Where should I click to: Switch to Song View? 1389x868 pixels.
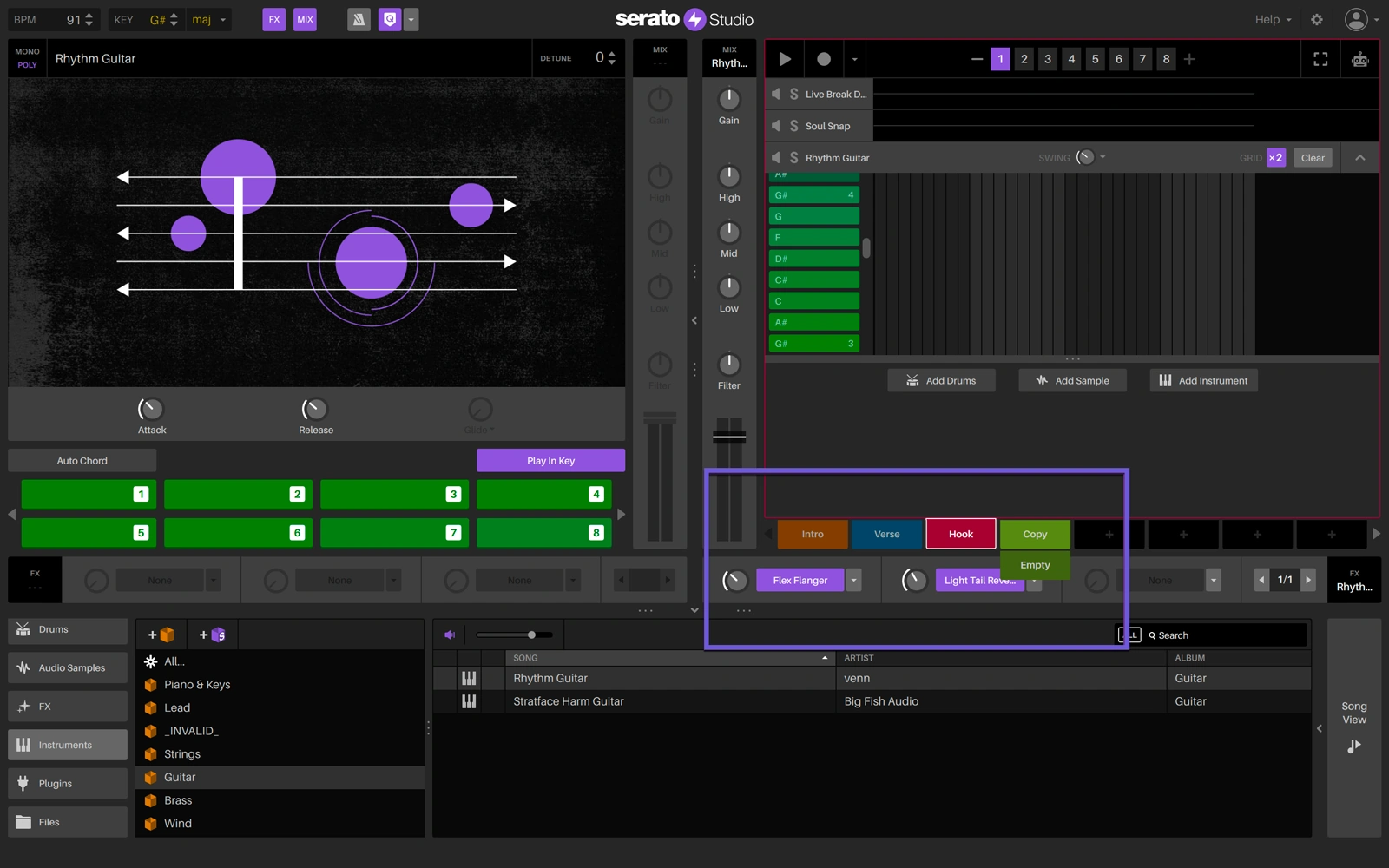pyautogui.click(x=1354, y=727)
